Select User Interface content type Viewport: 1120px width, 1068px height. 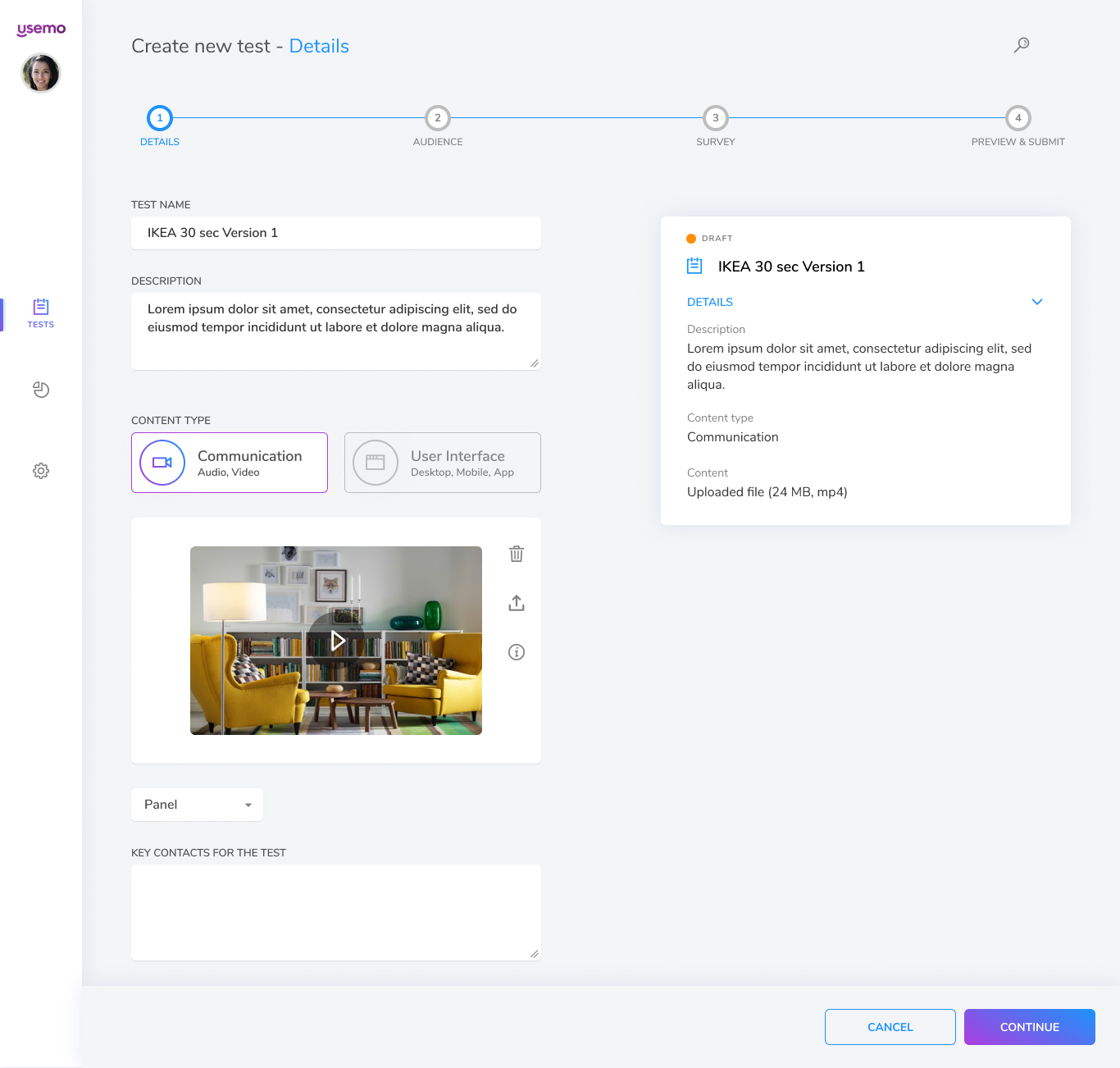click(x=443, y=463)
